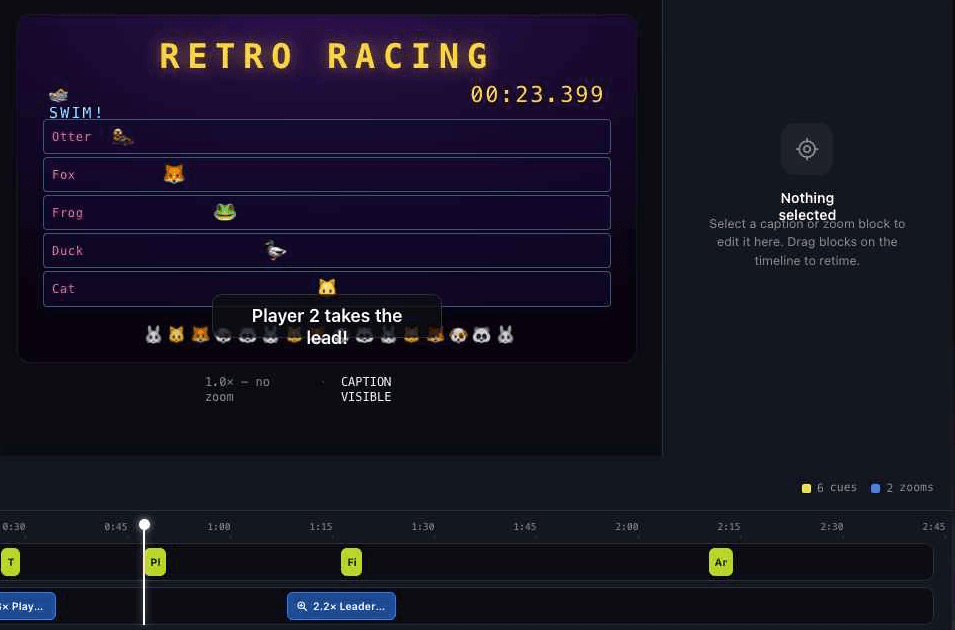Screen dimensions: 955x630
Task: Select the Pl cue block on the timeline
Action: (155, 562)
